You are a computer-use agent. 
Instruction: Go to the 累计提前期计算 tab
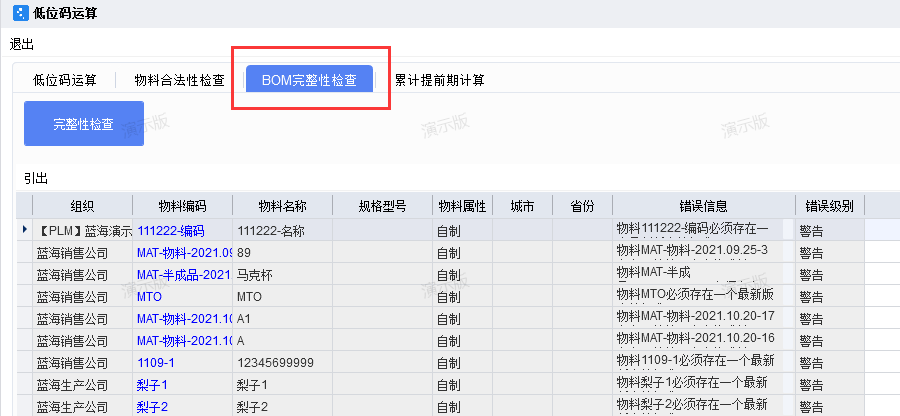point(439,80)
